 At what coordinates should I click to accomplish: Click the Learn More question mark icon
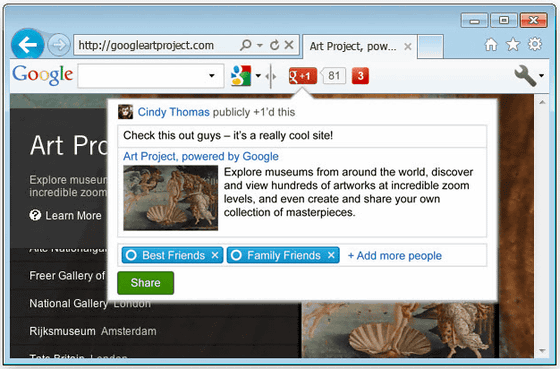point(35,215)
